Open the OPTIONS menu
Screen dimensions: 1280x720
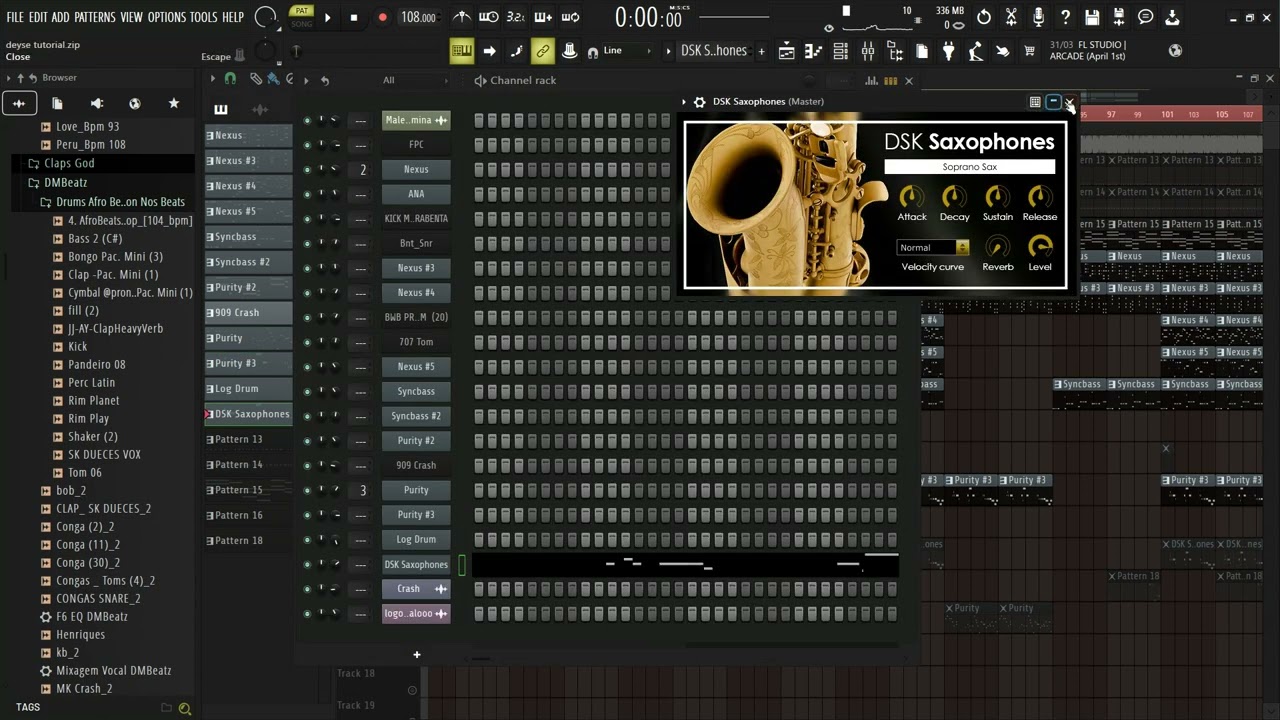click(x=167, y=17)
